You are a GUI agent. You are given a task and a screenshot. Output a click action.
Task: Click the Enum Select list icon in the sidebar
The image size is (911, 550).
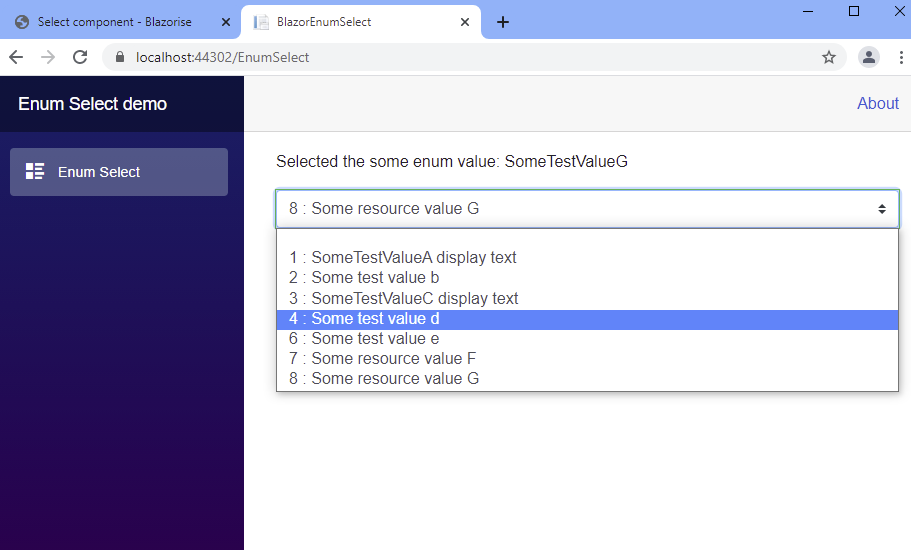[35, 171]
